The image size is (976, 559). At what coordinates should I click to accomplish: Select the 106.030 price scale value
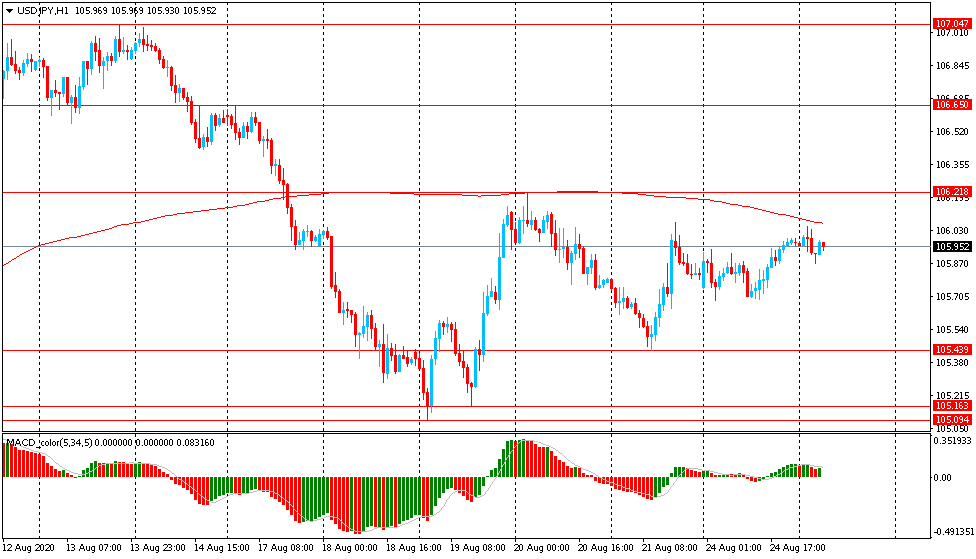pyautogui.click(x=952, y=231)
